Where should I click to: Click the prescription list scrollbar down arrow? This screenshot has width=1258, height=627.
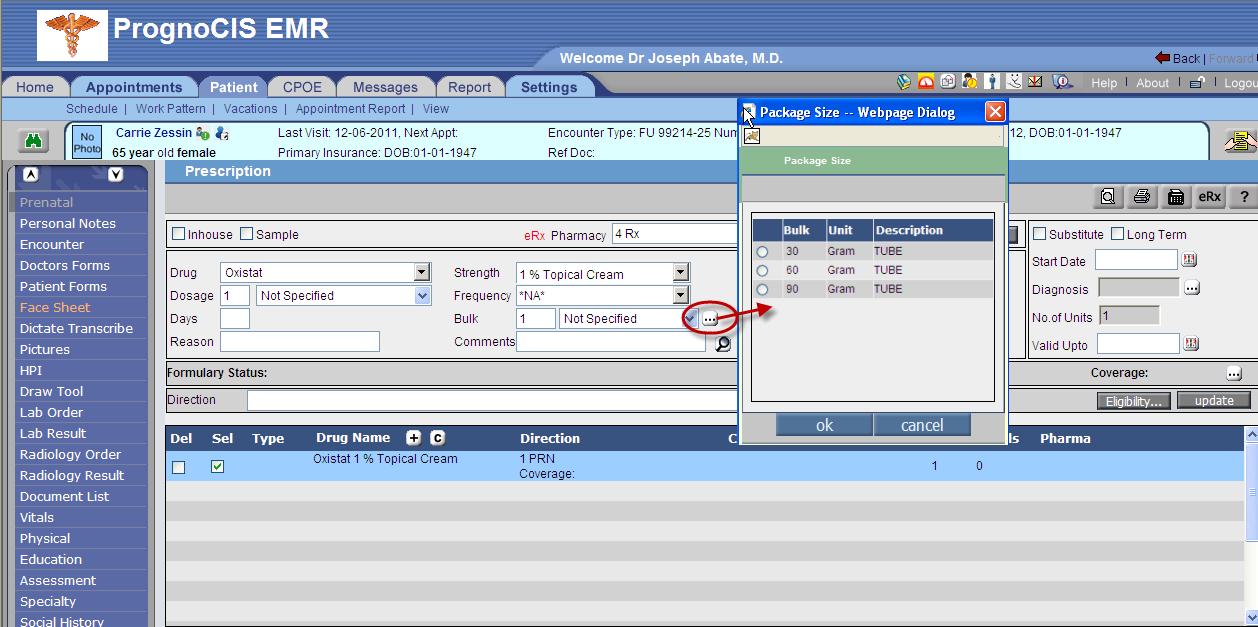coord(1251,616)
